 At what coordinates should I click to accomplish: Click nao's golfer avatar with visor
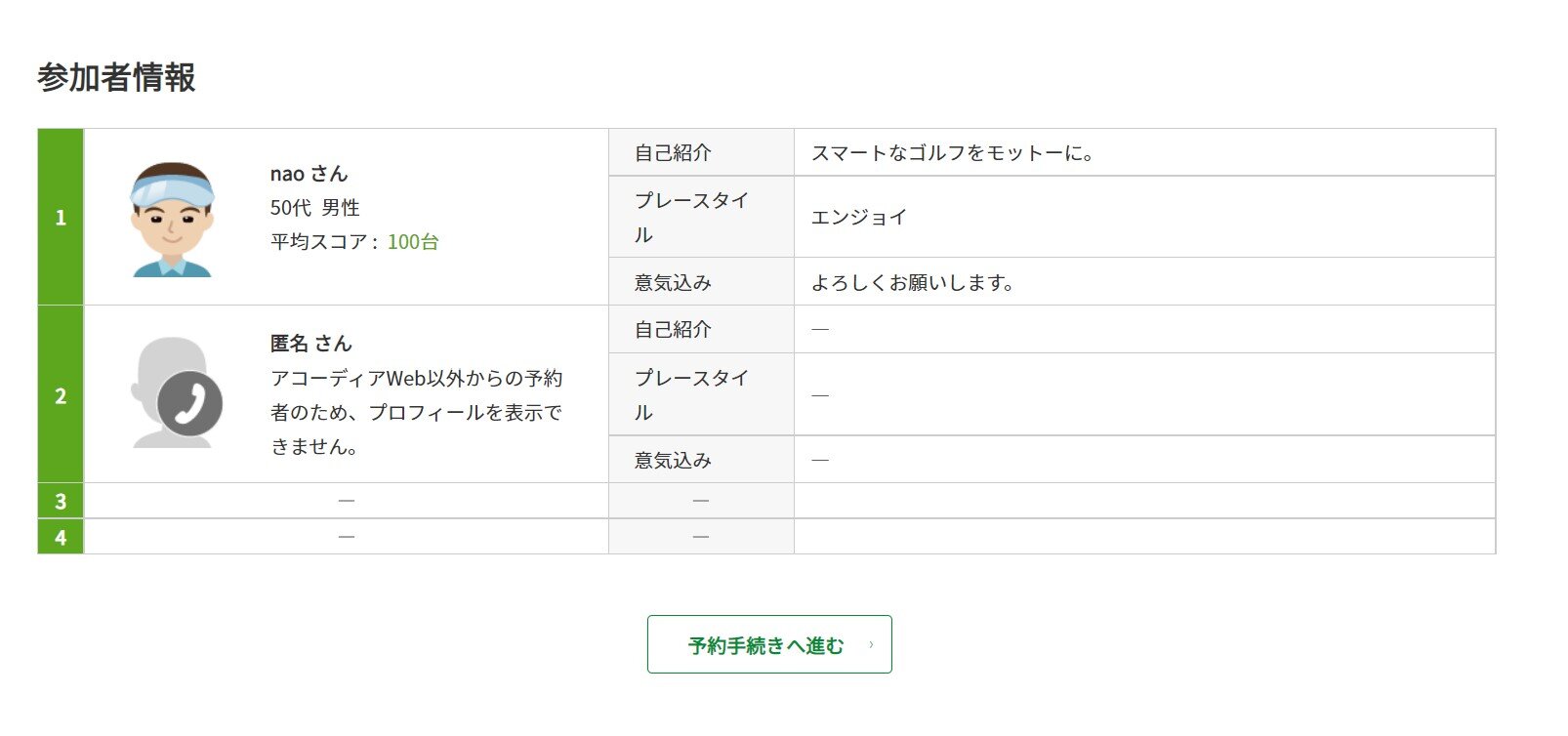[x=172, y=220]
